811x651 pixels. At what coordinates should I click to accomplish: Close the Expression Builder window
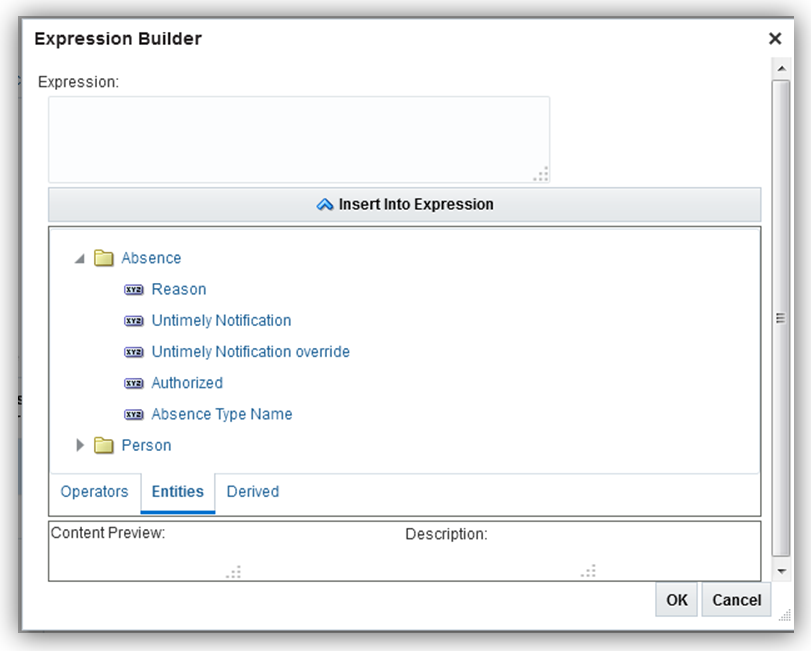click(774, 39)
